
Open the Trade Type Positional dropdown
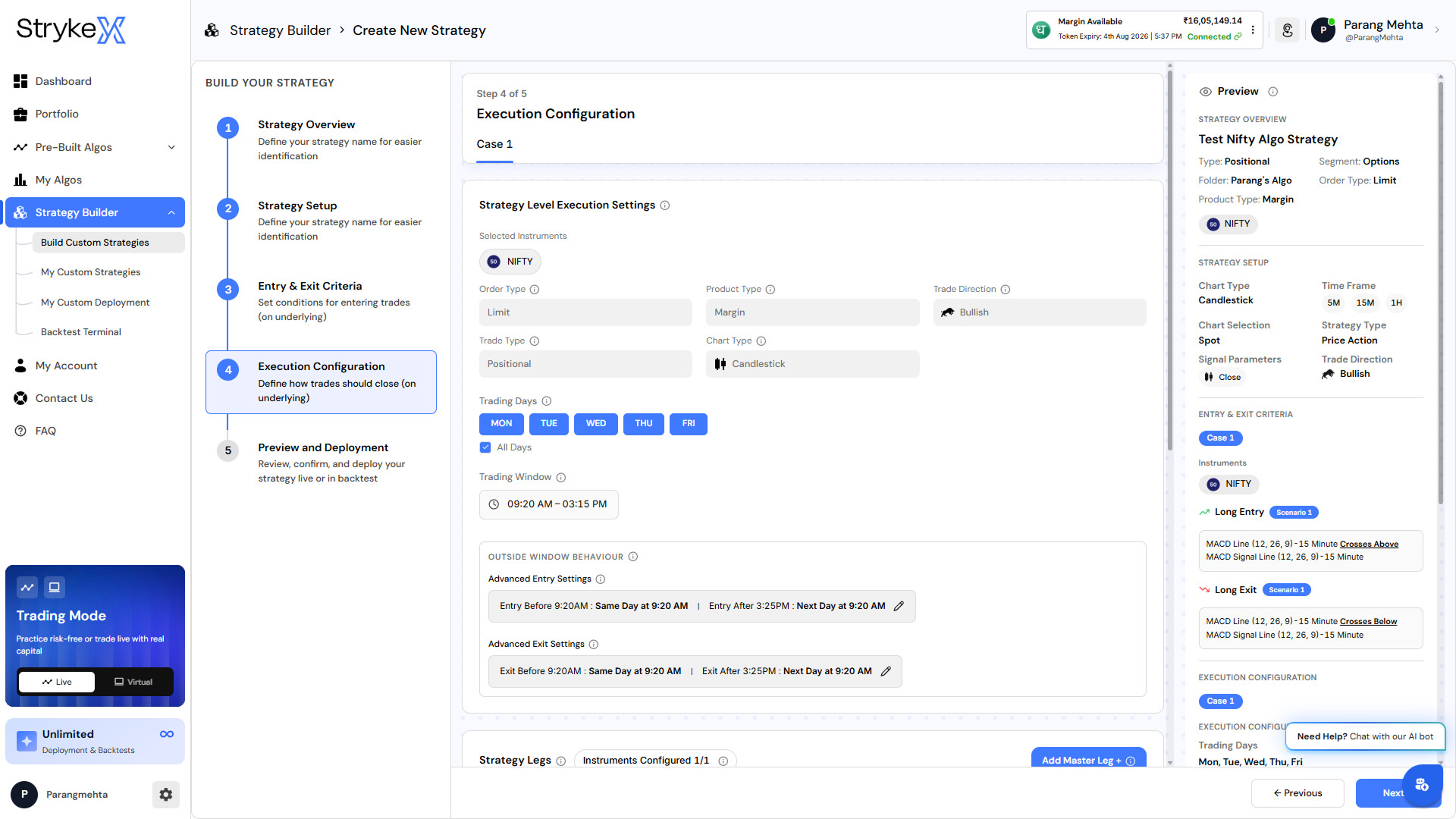585,364
